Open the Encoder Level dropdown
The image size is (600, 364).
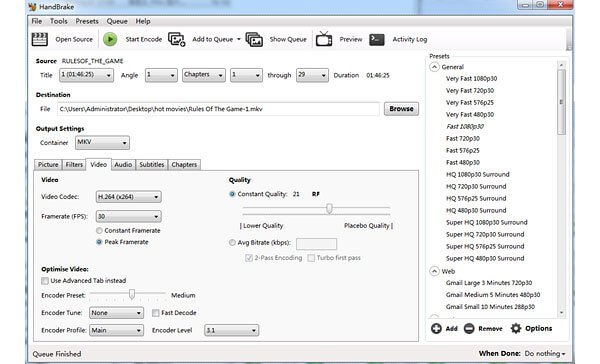(232, 330)
